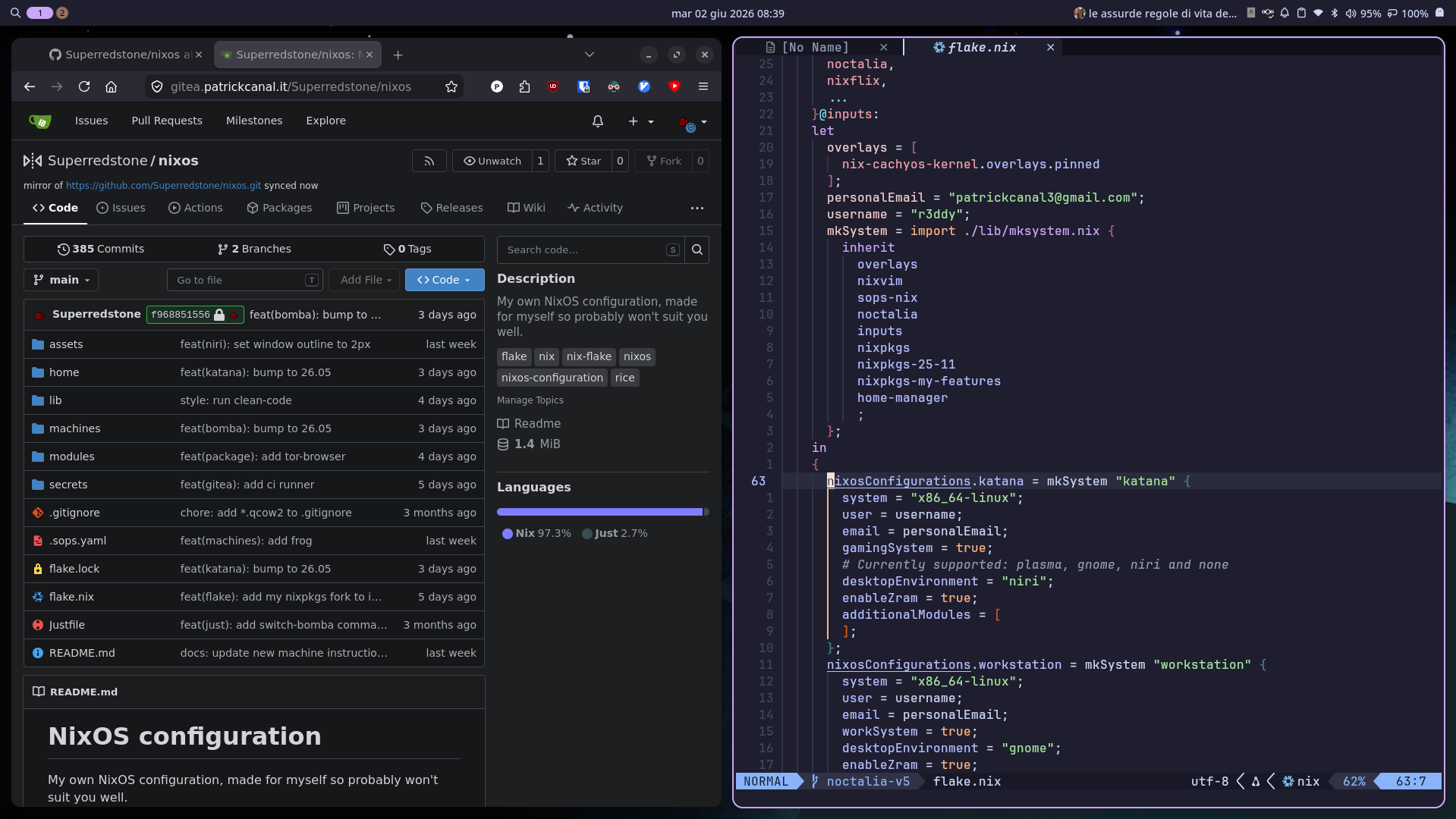
Task: Focus the Go to file input
Action: click(x=244, y=280)
